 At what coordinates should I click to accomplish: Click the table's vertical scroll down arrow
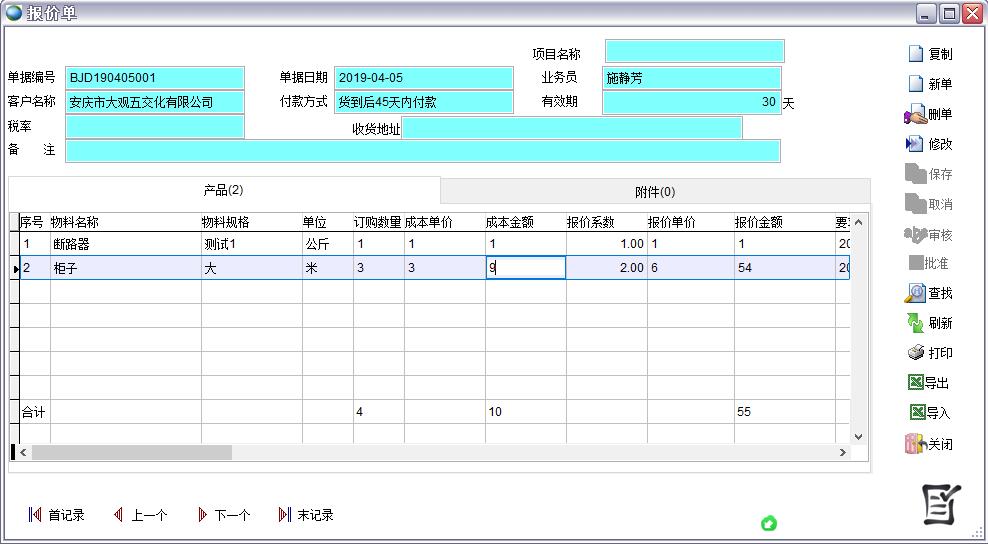[858, 437]
